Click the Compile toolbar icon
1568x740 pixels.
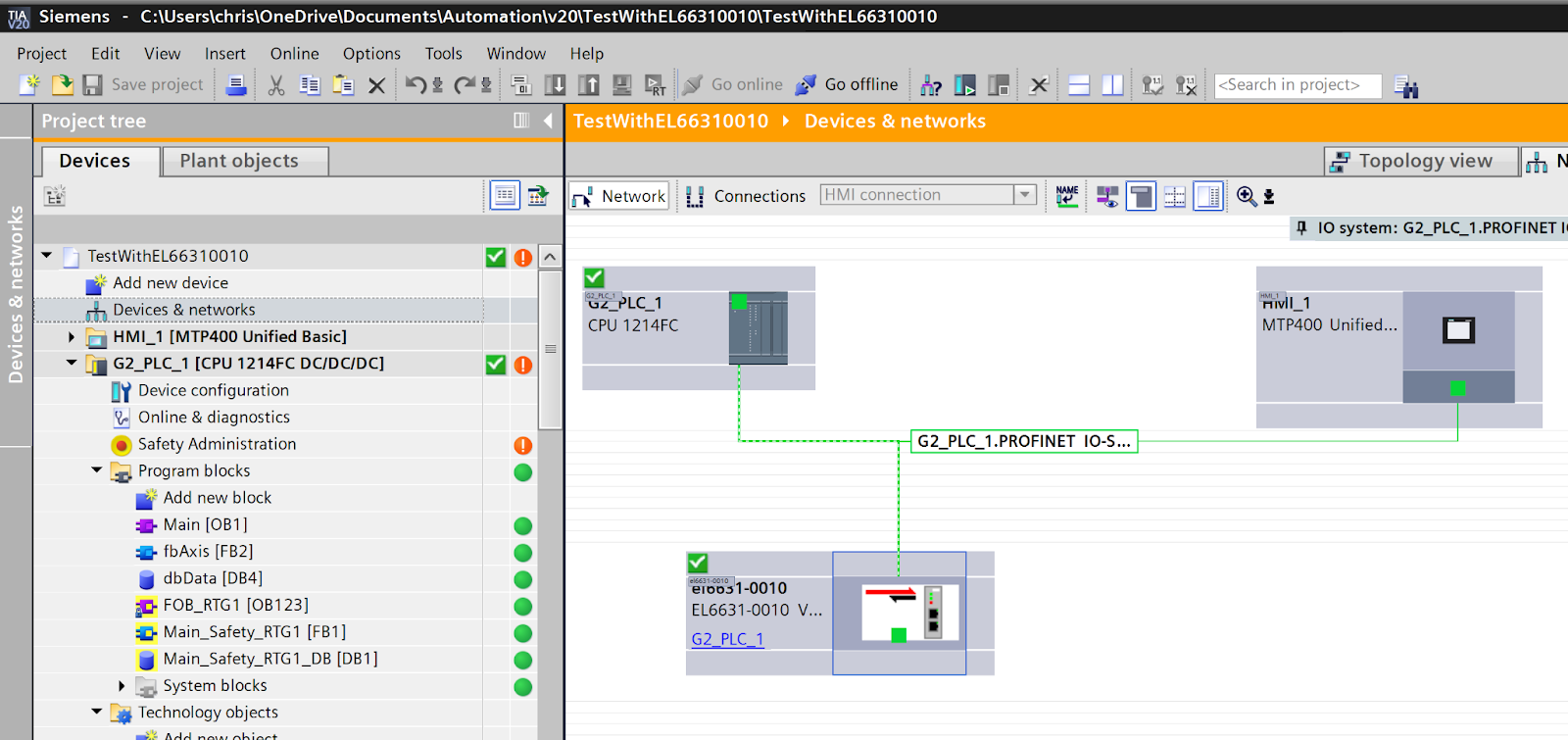521,85
